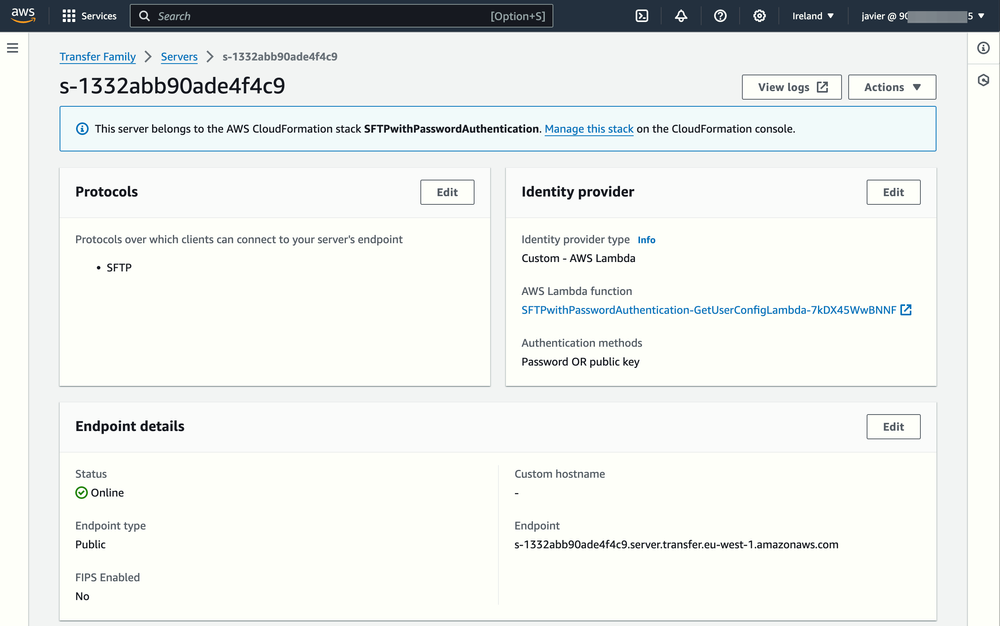Edit the Protocols section

pyautogui.click(x=447, y=191)
